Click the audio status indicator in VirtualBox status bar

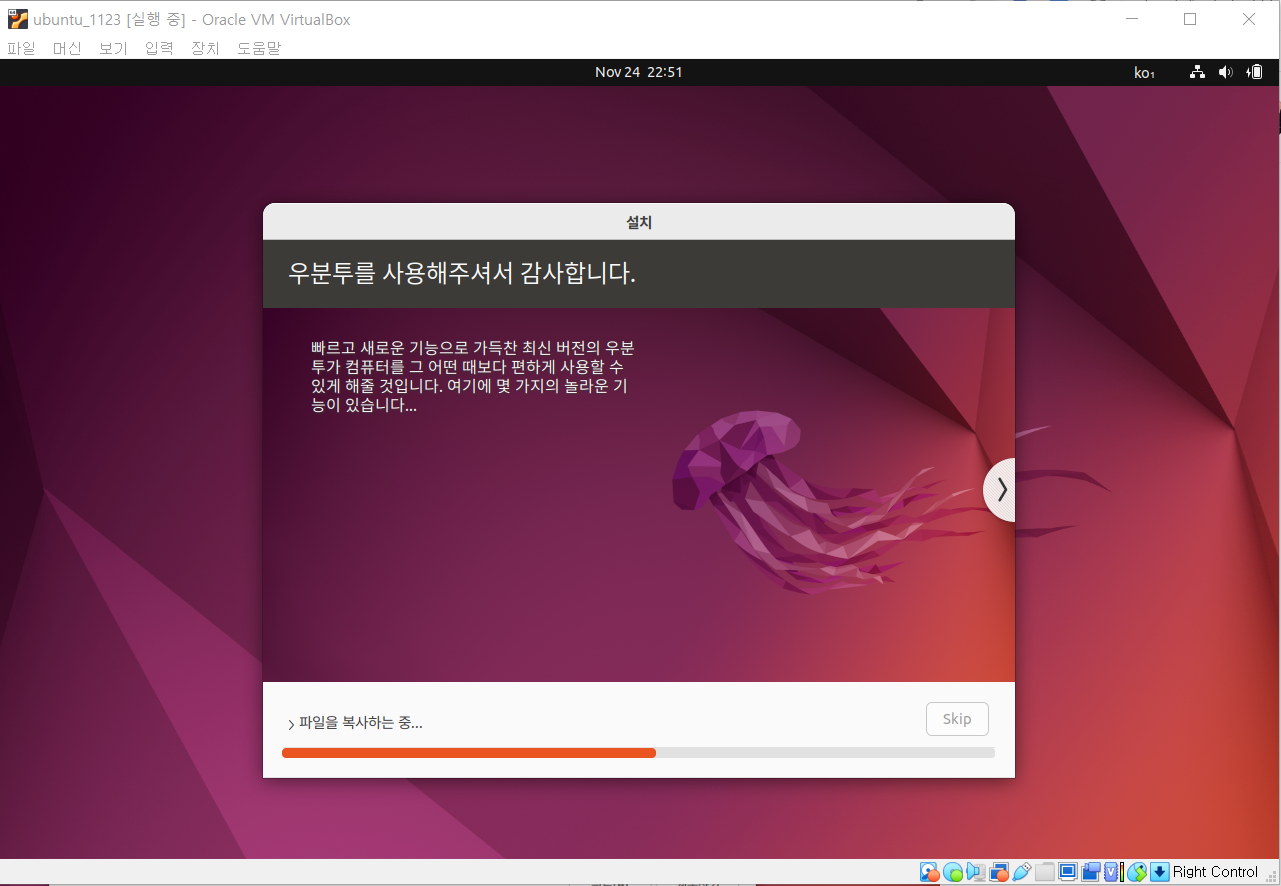pos(976,872)
